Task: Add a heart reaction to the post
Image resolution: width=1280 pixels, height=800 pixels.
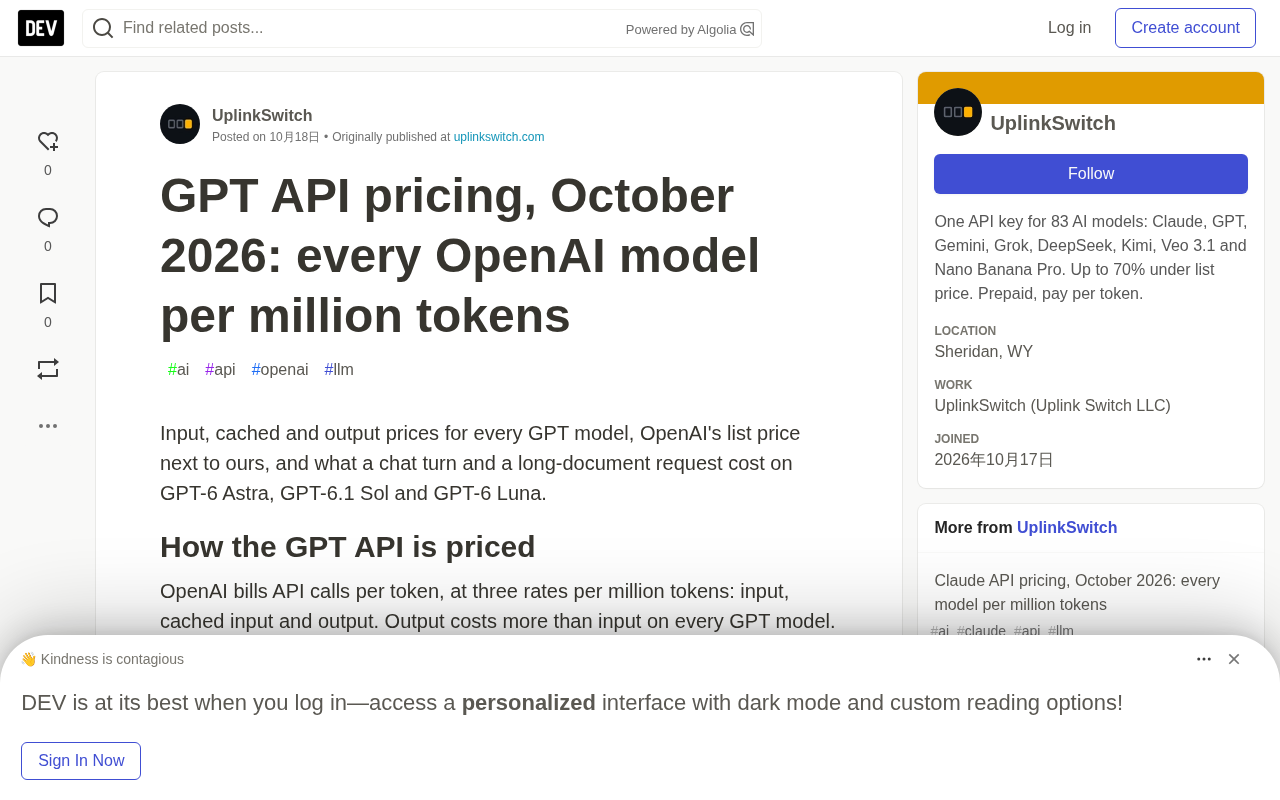Action: tap(48, 142)
